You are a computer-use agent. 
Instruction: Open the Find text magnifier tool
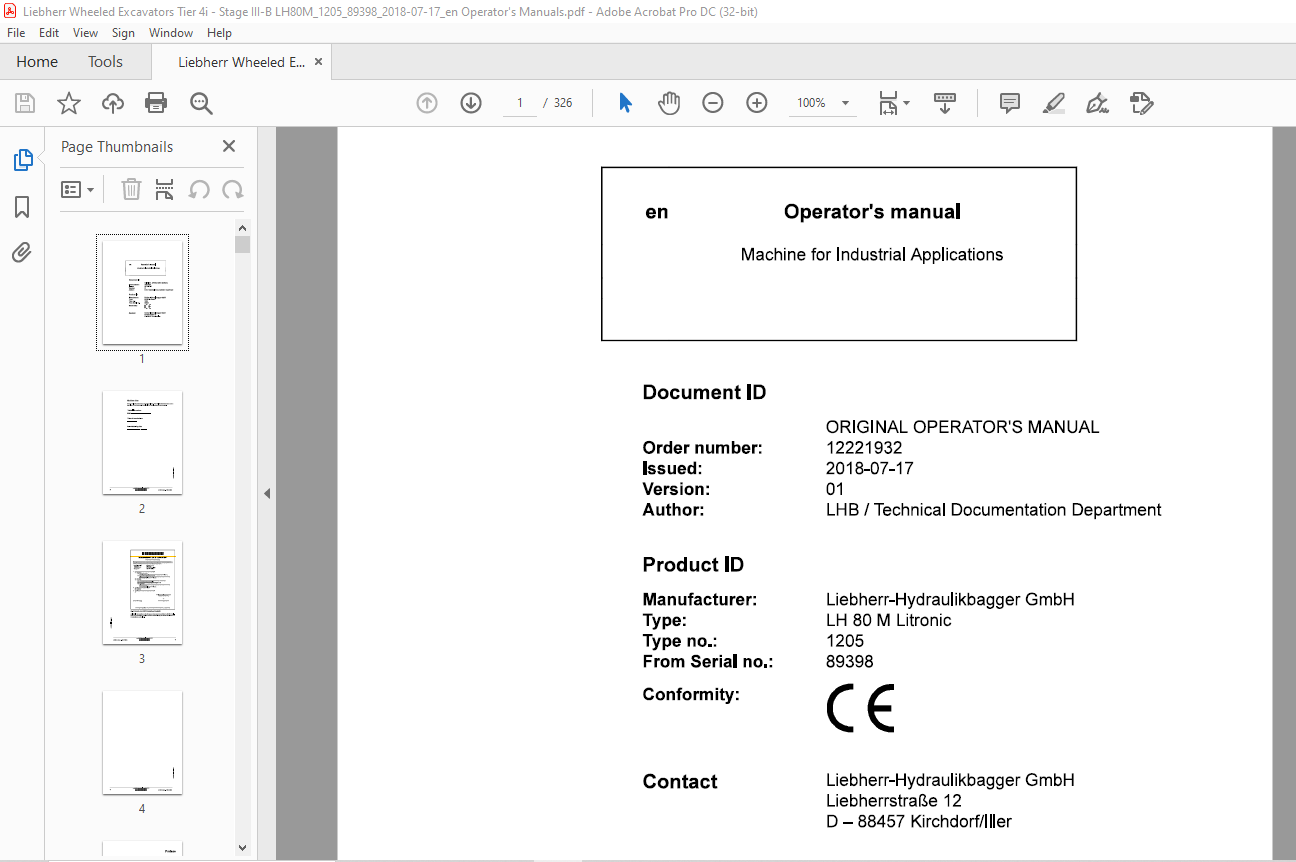[x=201, y=103]
